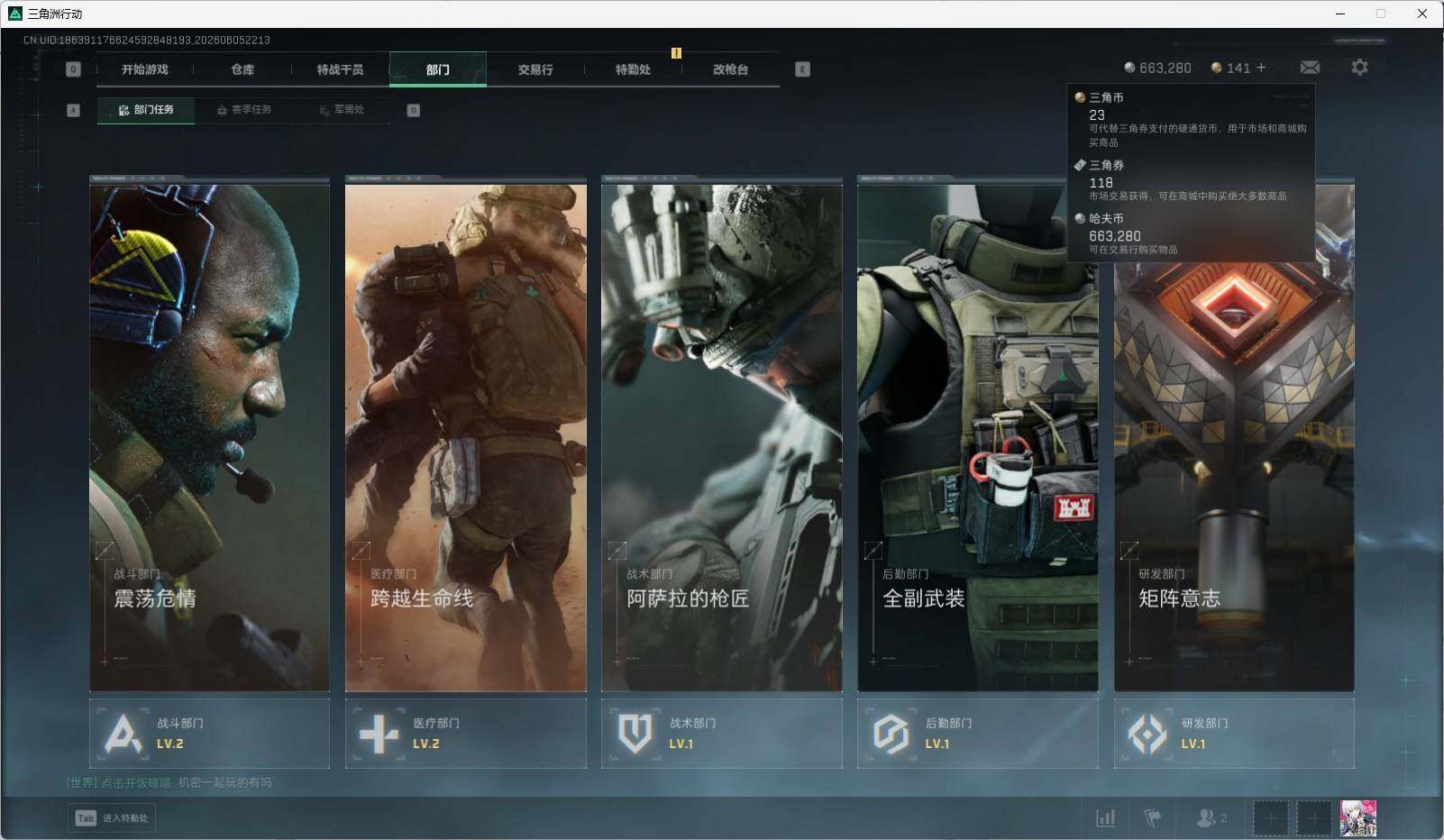Click the expand icon on 矩阵意志 card
1444x840 pixels.
[1129, 550]
